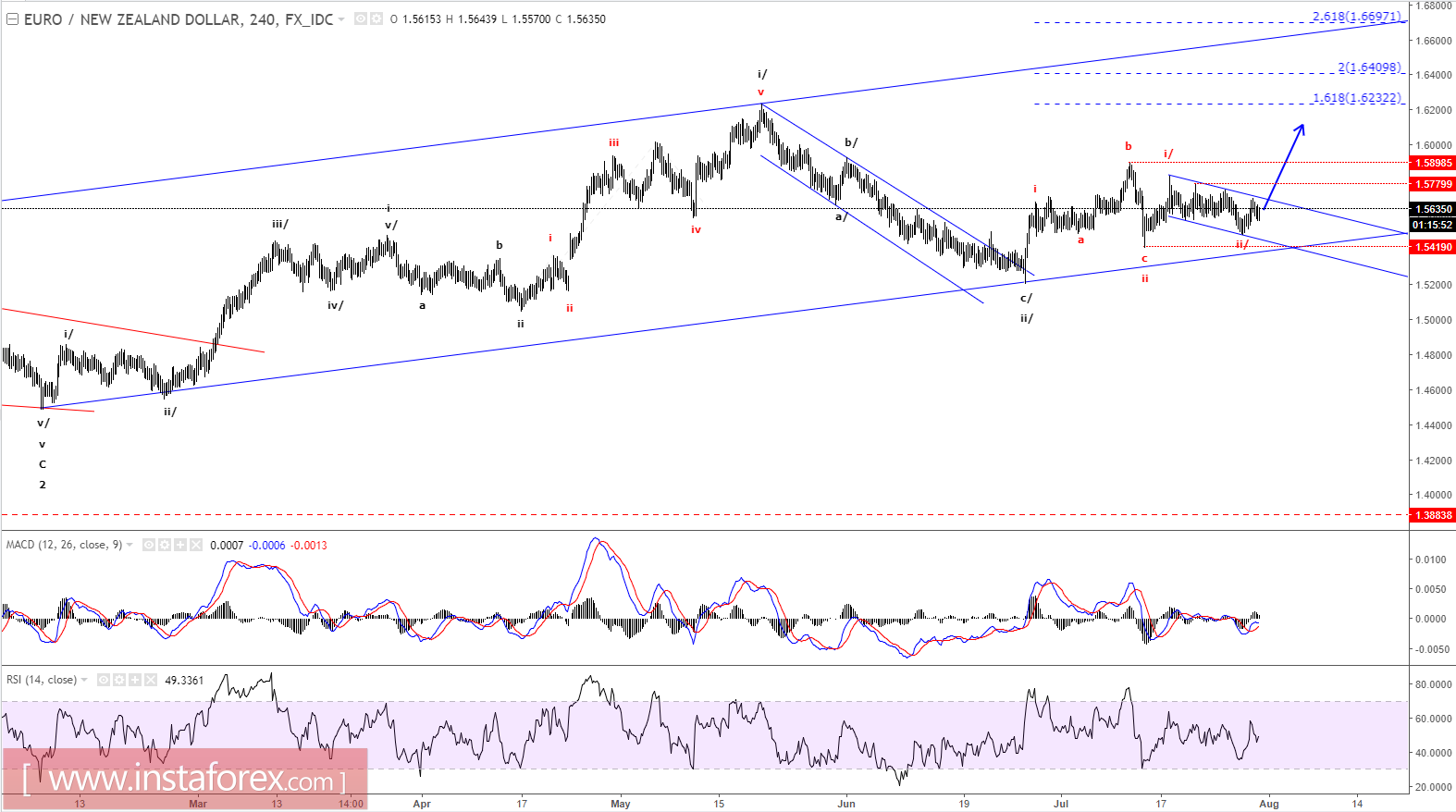Click the open price value 1.56153
This screenshot has height=812, width=1456.
(x=422, y=19)
